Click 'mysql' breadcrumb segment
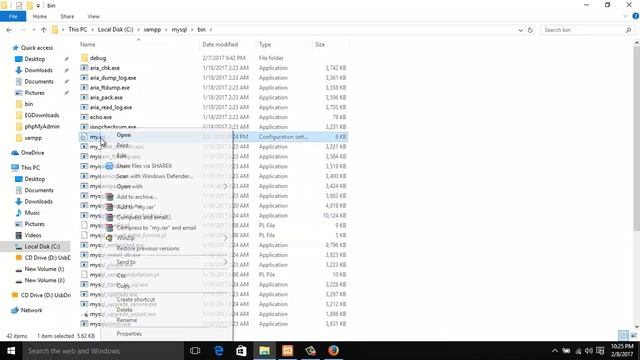 point(179,30)
